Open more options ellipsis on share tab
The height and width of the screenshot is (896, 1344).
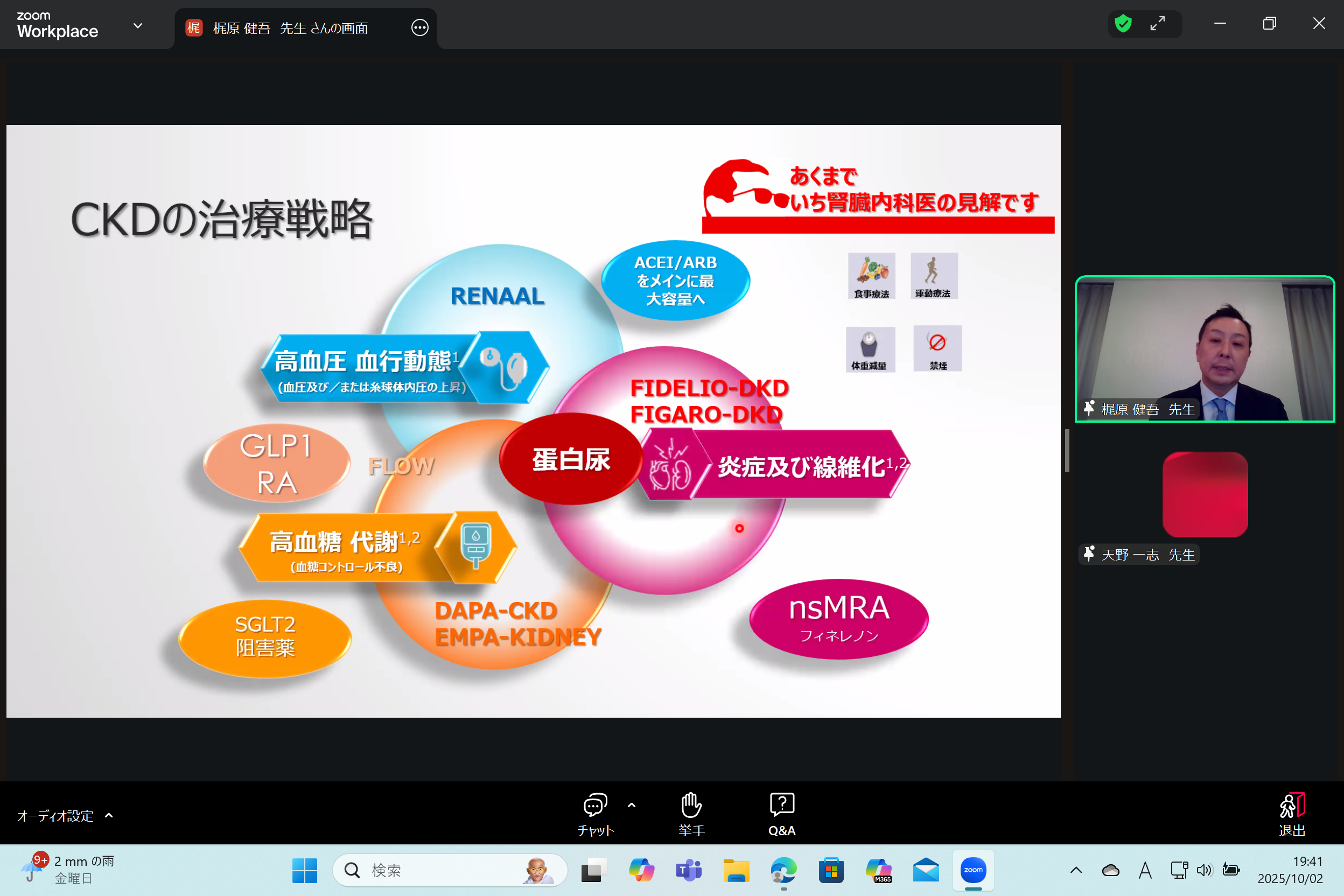point(419,27)
